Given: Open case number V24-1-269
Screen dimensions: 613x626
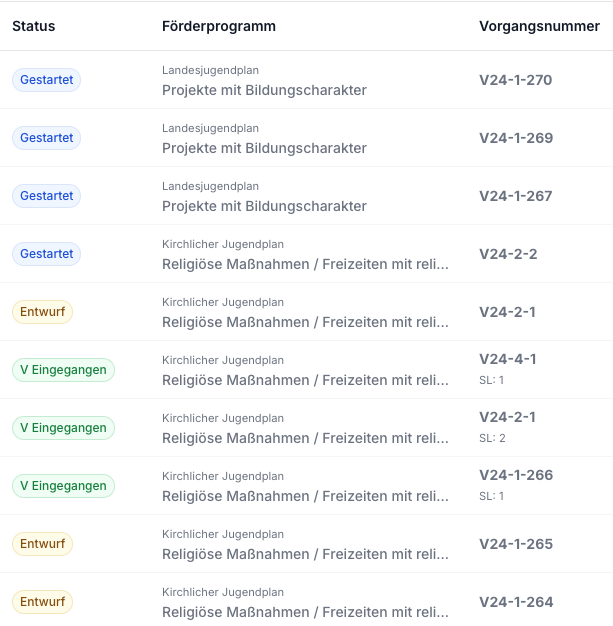Looking at the screenshot, I should click(516, 138).
